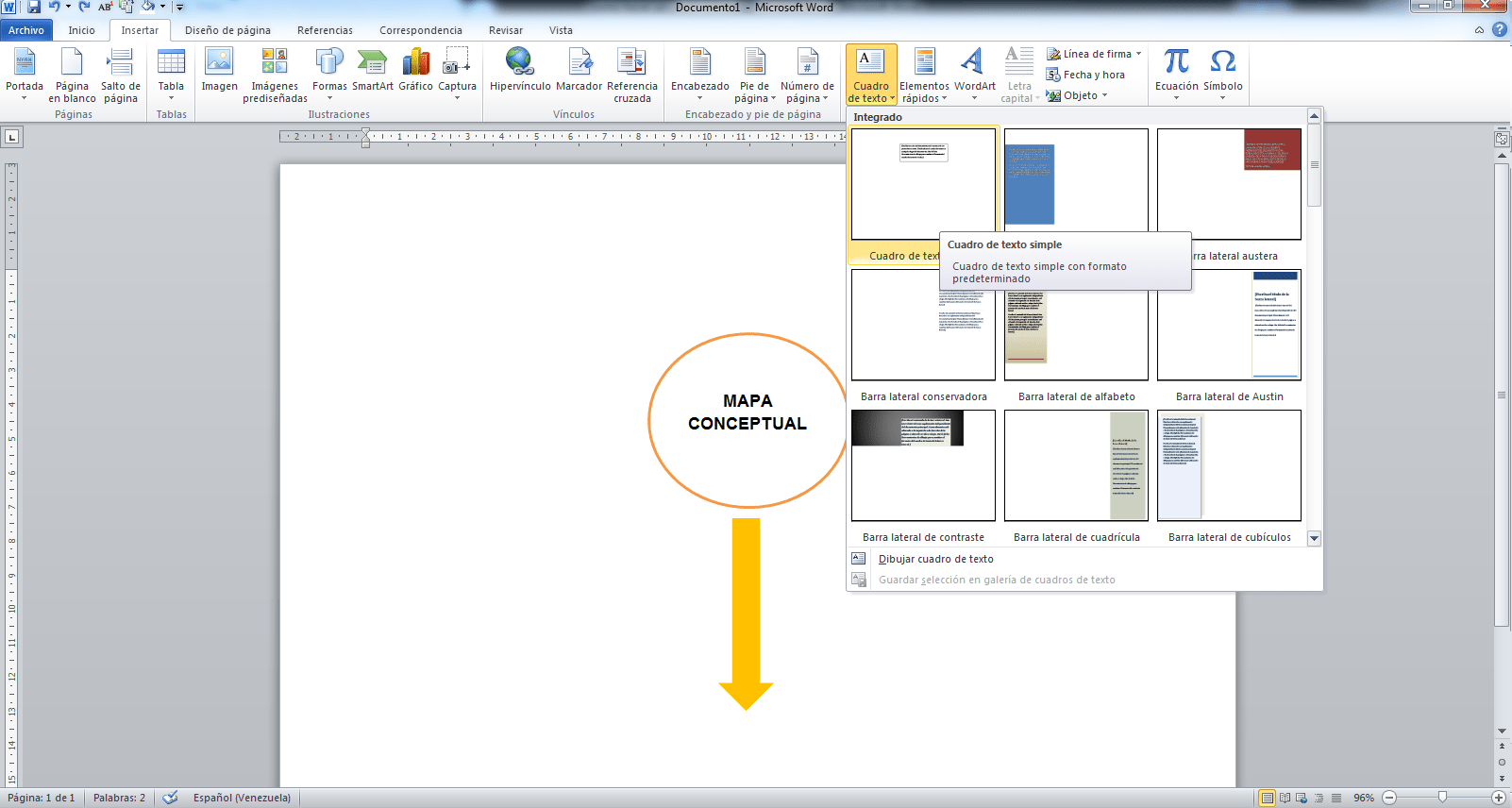Save the document from quick access toolbar
The height and width of the screenshot is (808, 1512).
click(x=34, y=7)
